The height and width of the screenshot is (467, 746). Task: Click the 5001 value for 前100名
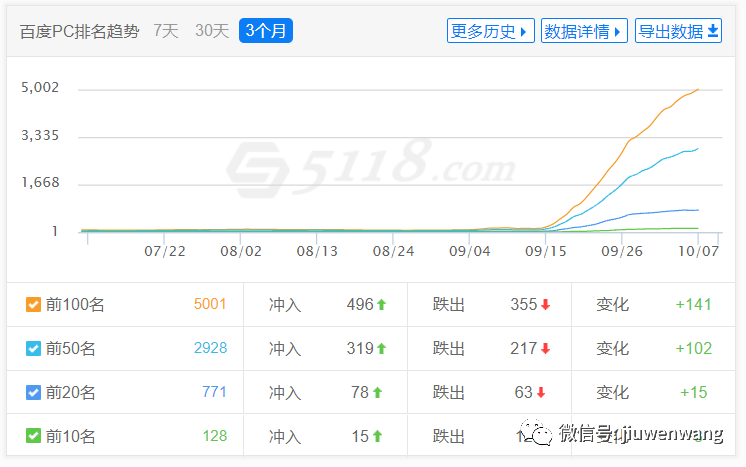click(210, 304)
